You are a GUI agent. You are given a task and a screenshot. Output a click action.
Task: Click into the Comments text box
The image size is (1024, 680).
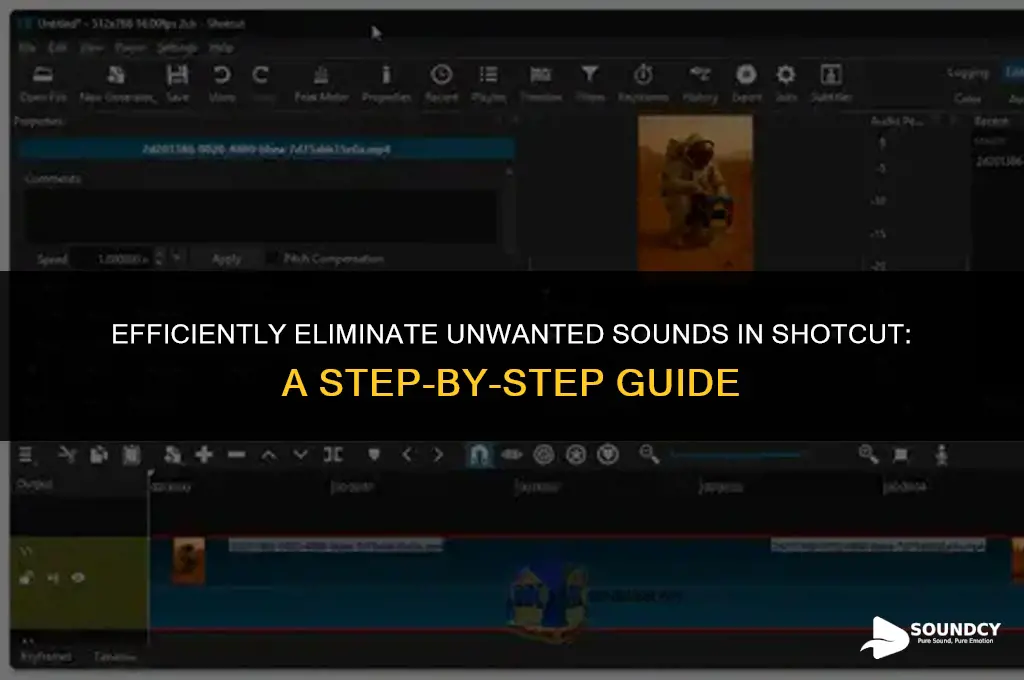coord(261,216)
